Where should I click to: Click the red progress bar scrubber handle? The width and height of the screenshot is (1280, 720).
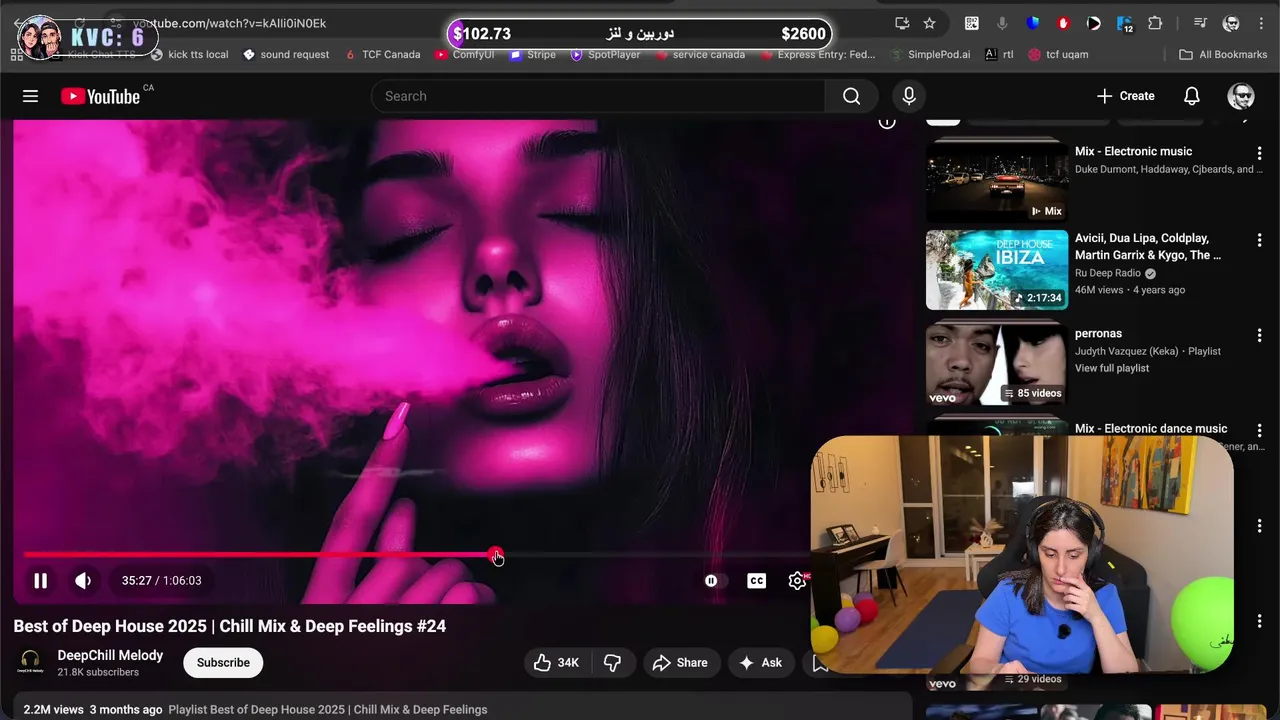pyautogui.click(x=496, y=555)
